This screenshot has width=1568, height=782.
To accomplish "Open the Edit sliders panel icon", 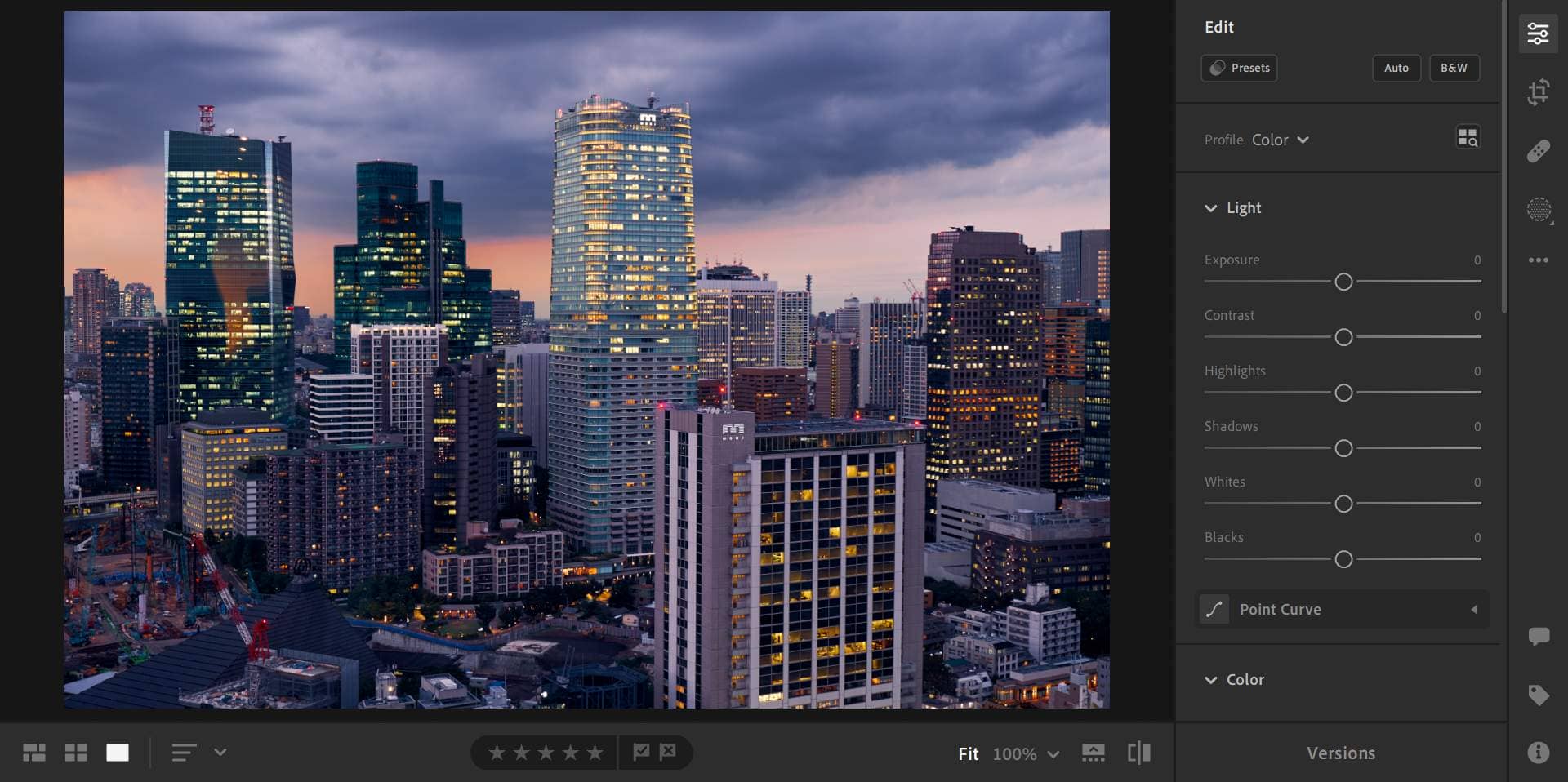I will (1538, 33).
